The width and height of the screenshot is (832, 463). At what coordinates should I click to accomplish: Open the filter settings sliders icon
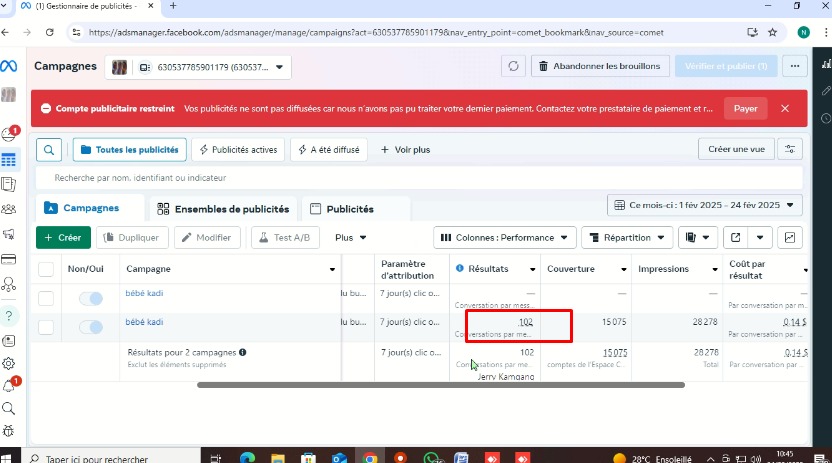tap(790, 150)
